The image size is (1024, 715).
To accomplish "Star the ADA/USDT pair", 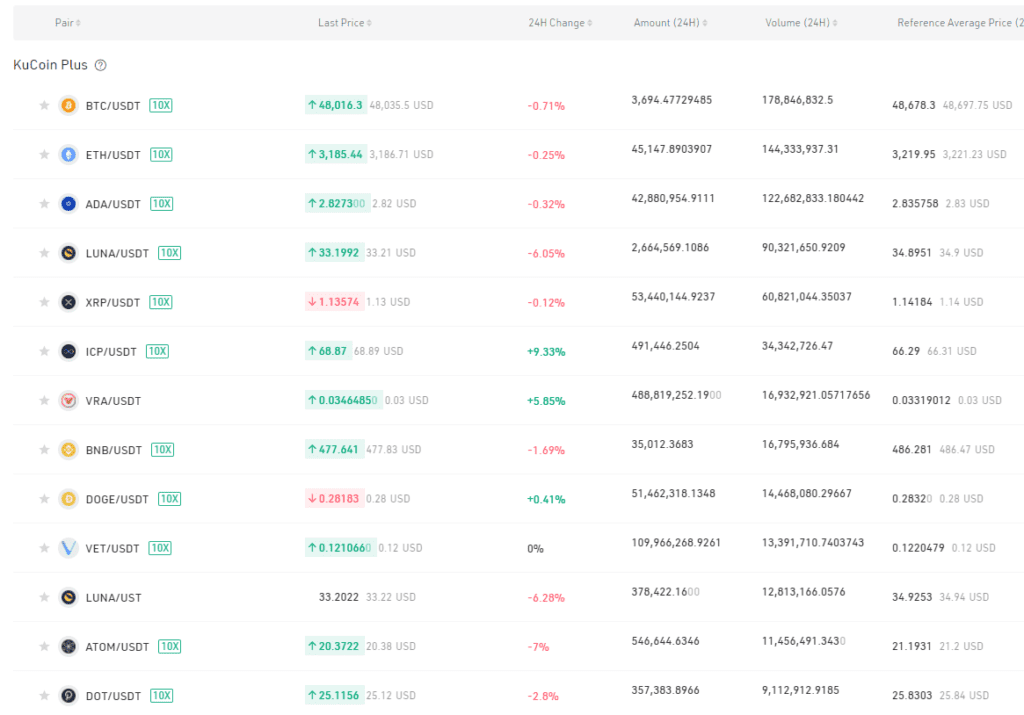I will 44,204.
